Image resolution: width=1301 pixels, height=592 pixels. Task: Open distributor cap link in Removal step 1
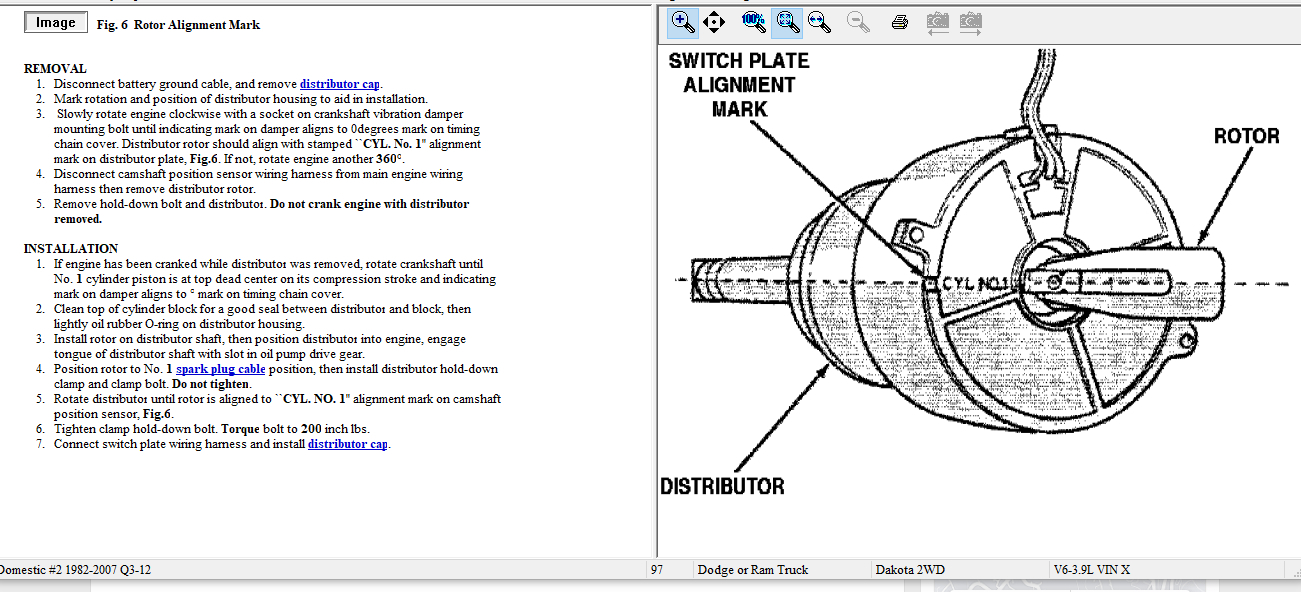click(340, 84)
